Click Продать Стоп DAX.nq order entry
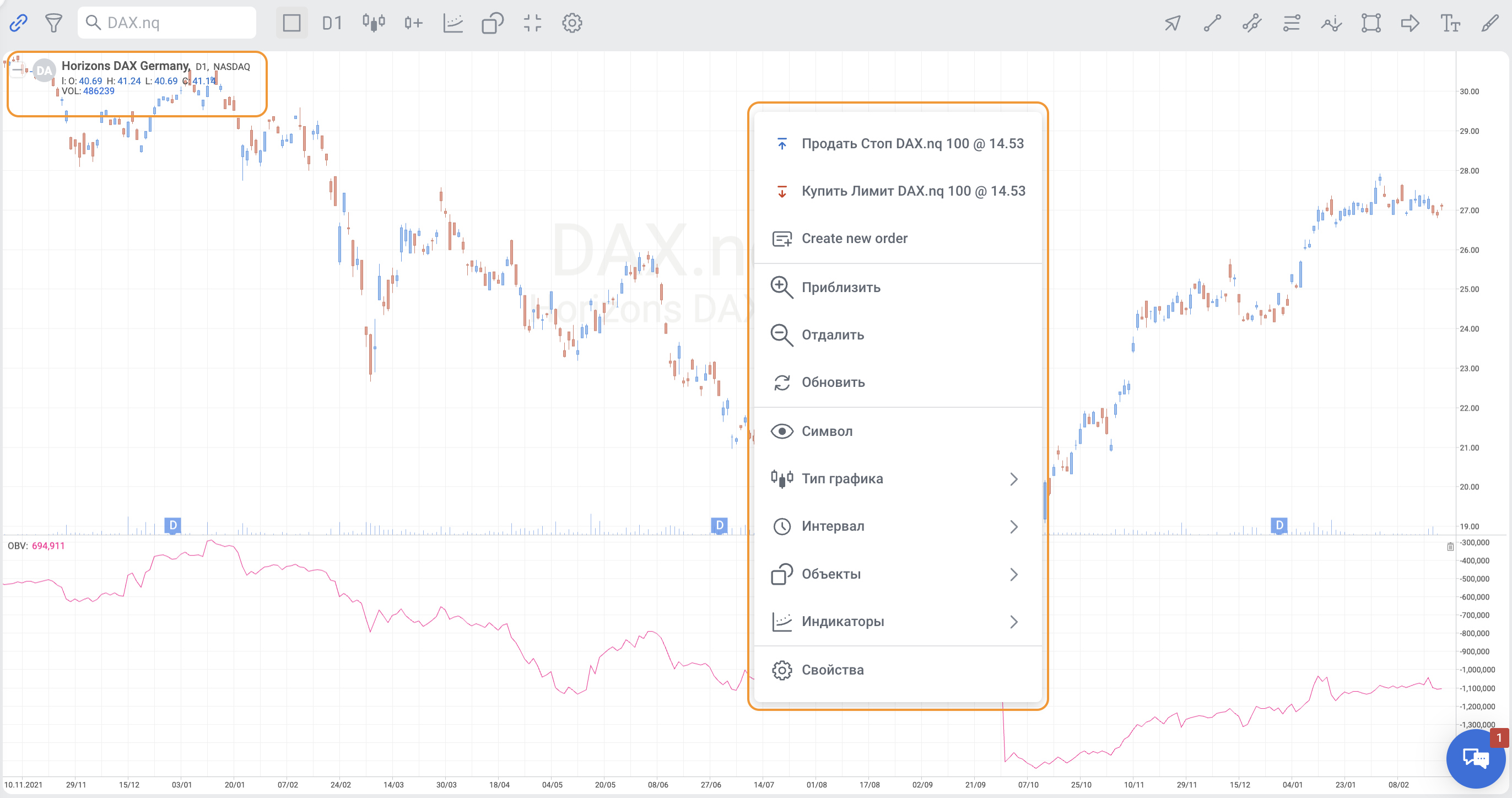 coord(912,143)
